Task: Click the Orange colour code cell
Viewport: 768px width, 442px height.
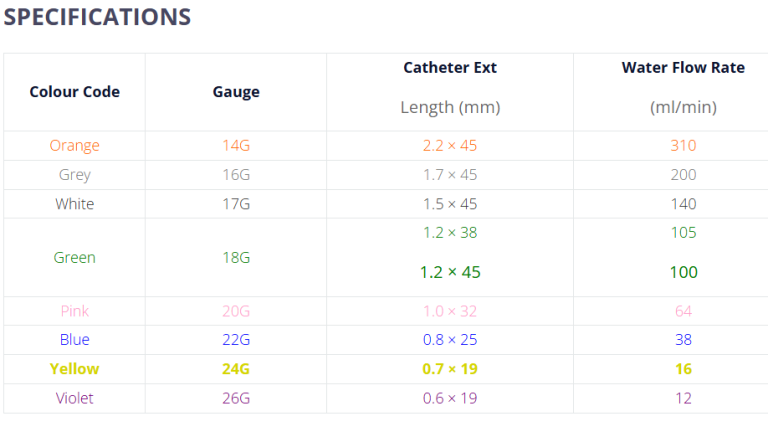Action: click(x=75, y=146)
